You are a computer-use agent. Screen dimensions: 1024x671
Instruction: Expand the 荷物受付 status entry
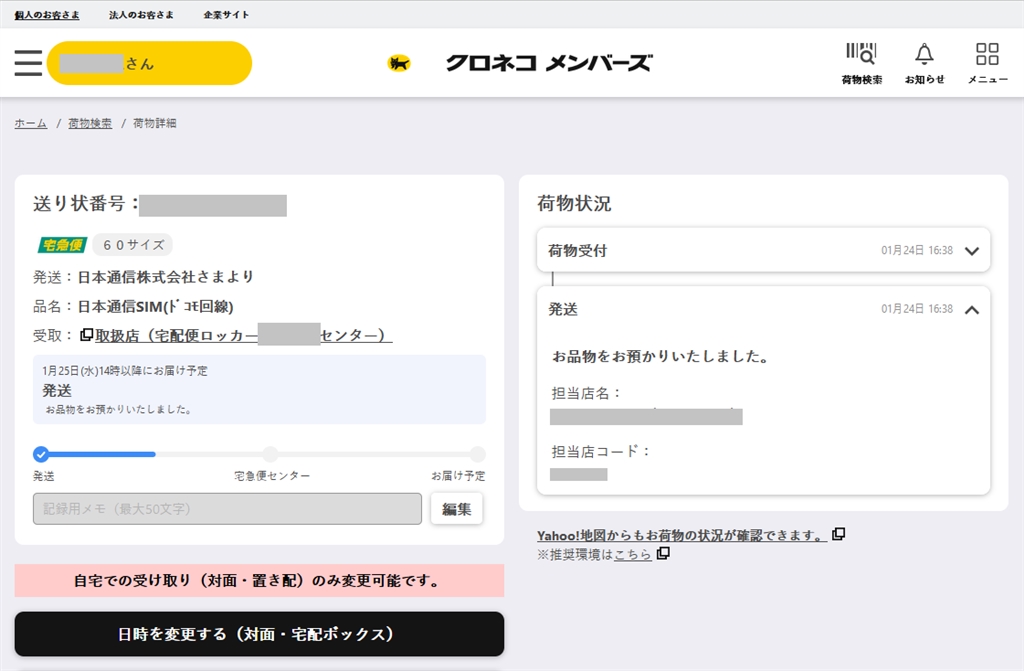[x=763, y=250]
